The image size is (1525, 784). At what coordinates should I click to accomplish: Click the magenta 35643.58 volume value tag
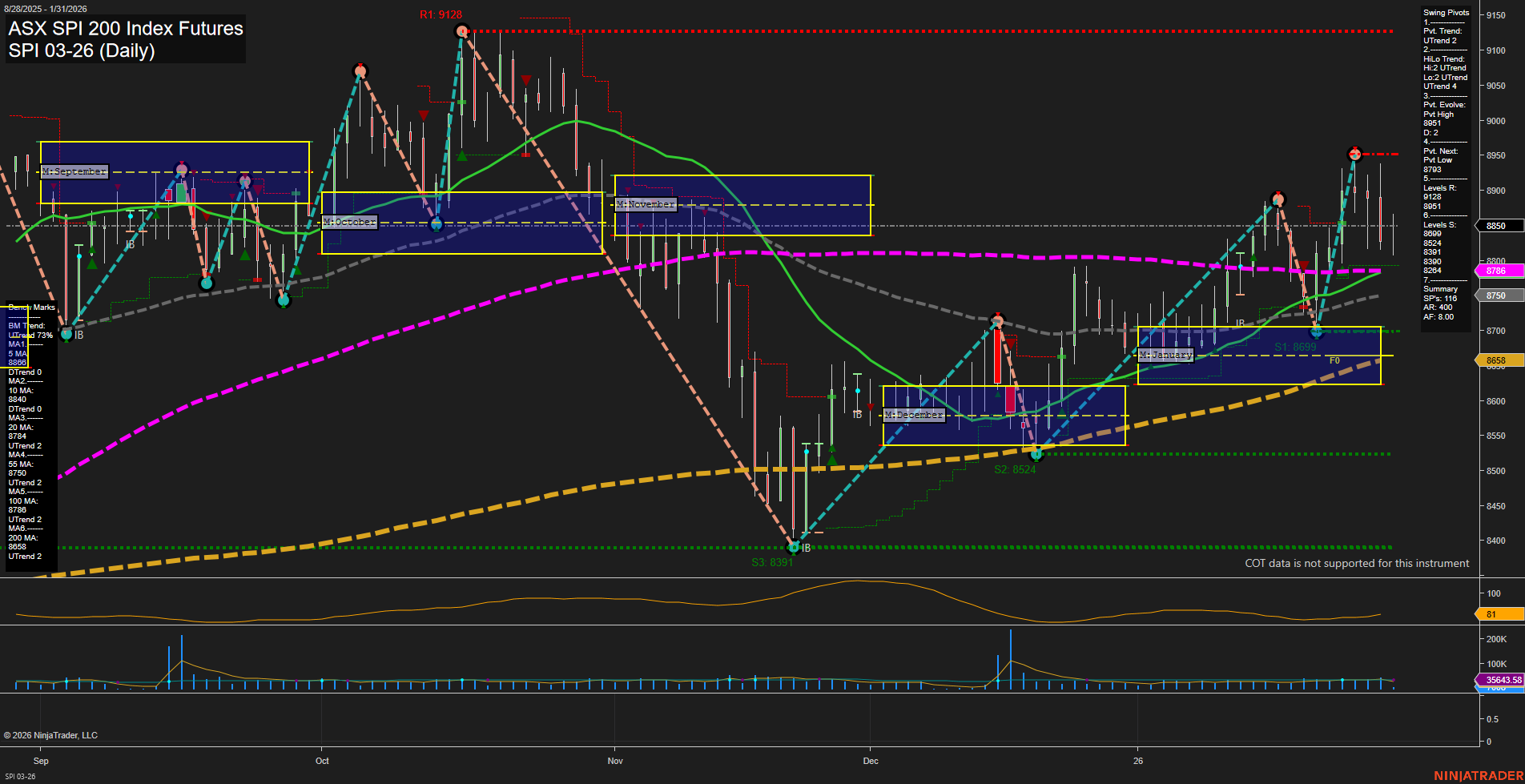click(x=1500, y=680)
